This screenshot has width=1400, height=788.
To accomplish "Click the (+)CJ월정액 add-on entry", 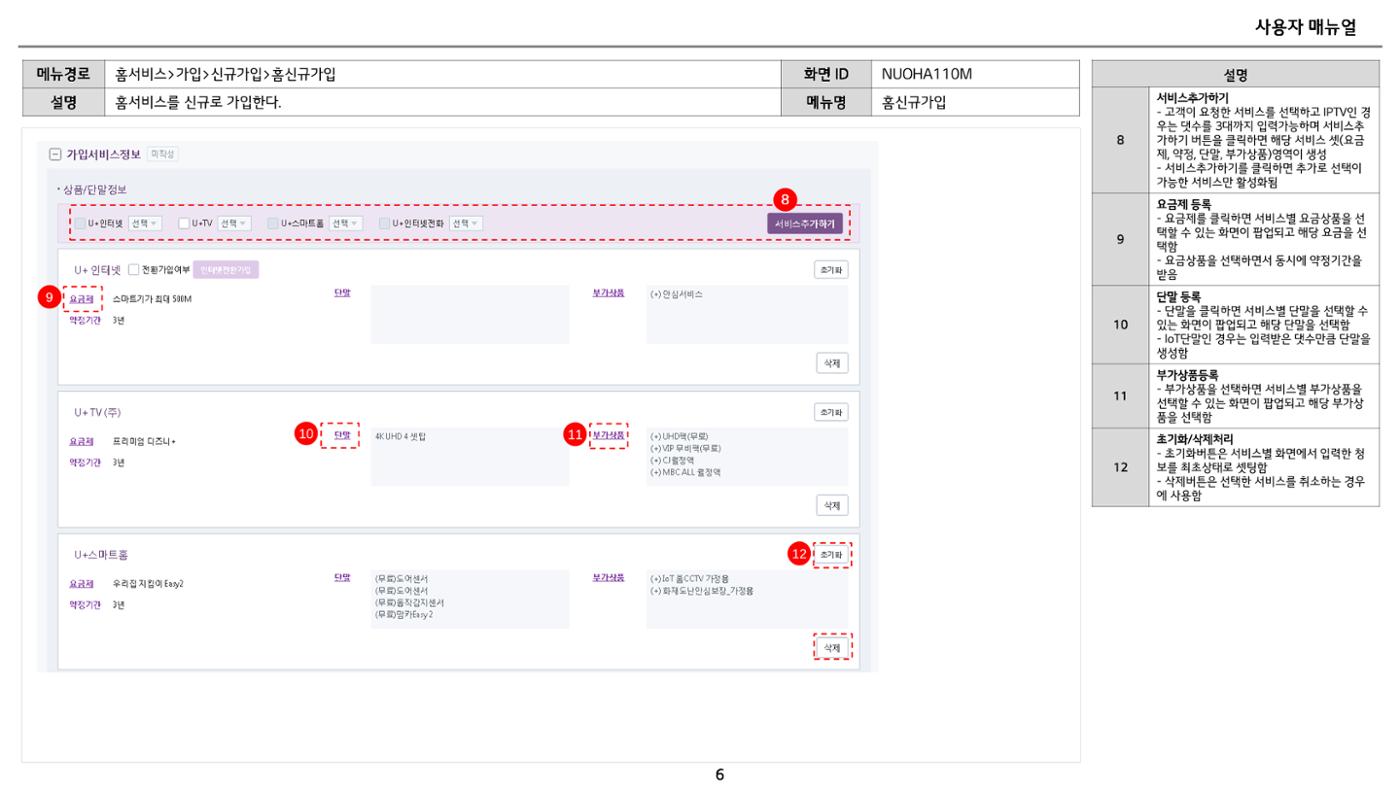I will point(673,460).
